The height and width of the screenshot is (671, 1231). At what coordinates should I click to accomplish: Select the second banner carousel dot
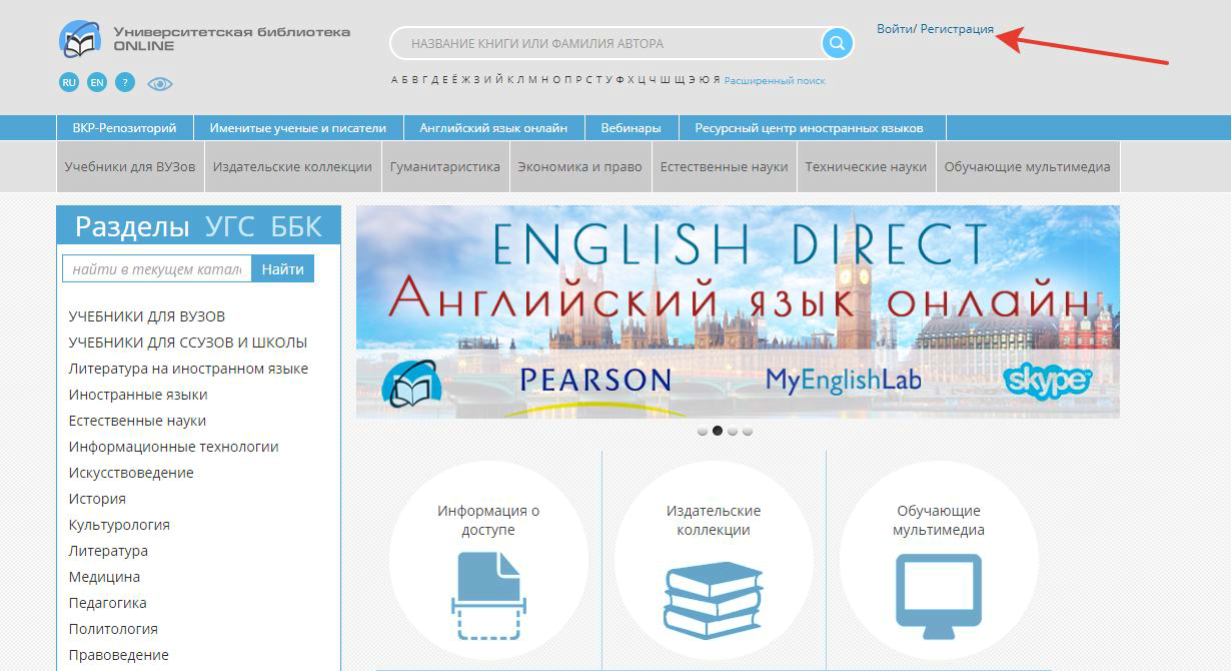click(x=717, y=431)
